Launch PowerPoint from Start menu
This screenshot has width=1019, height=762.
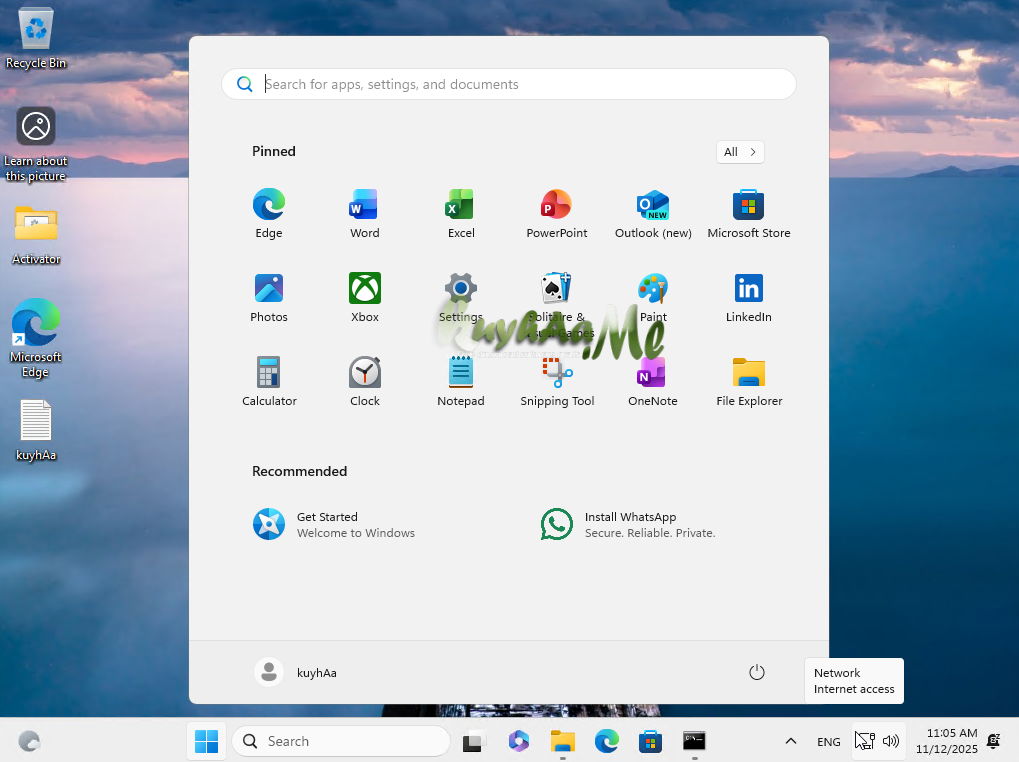[x=557, y=214]
